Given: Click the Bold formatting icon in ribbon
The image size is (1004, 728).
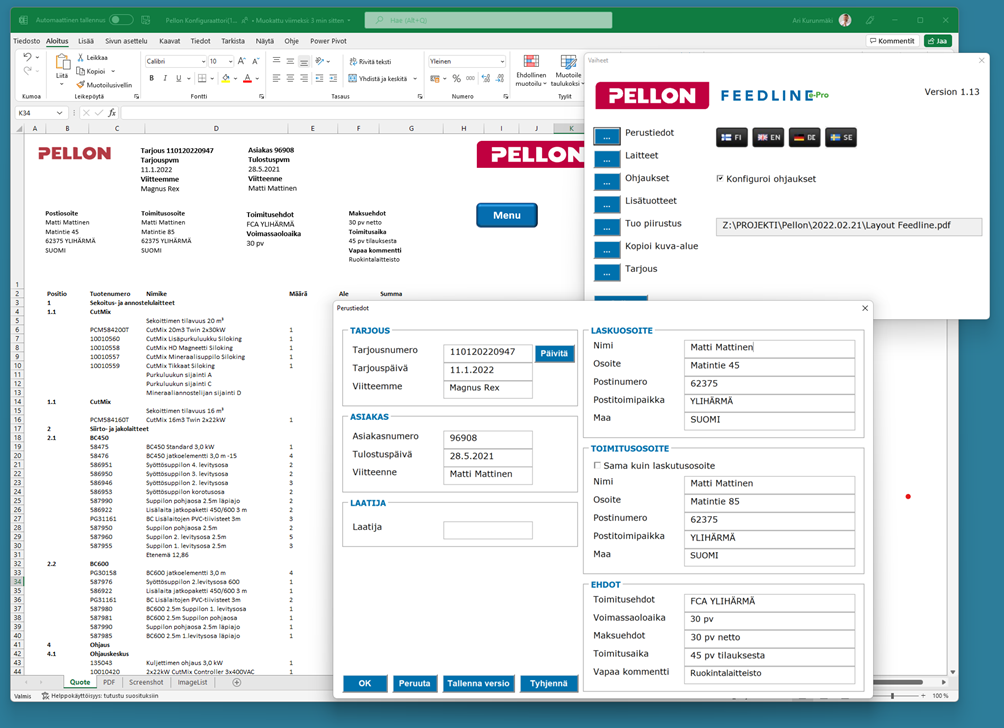Looking at the screenshot, I should (x=152, y=79).
